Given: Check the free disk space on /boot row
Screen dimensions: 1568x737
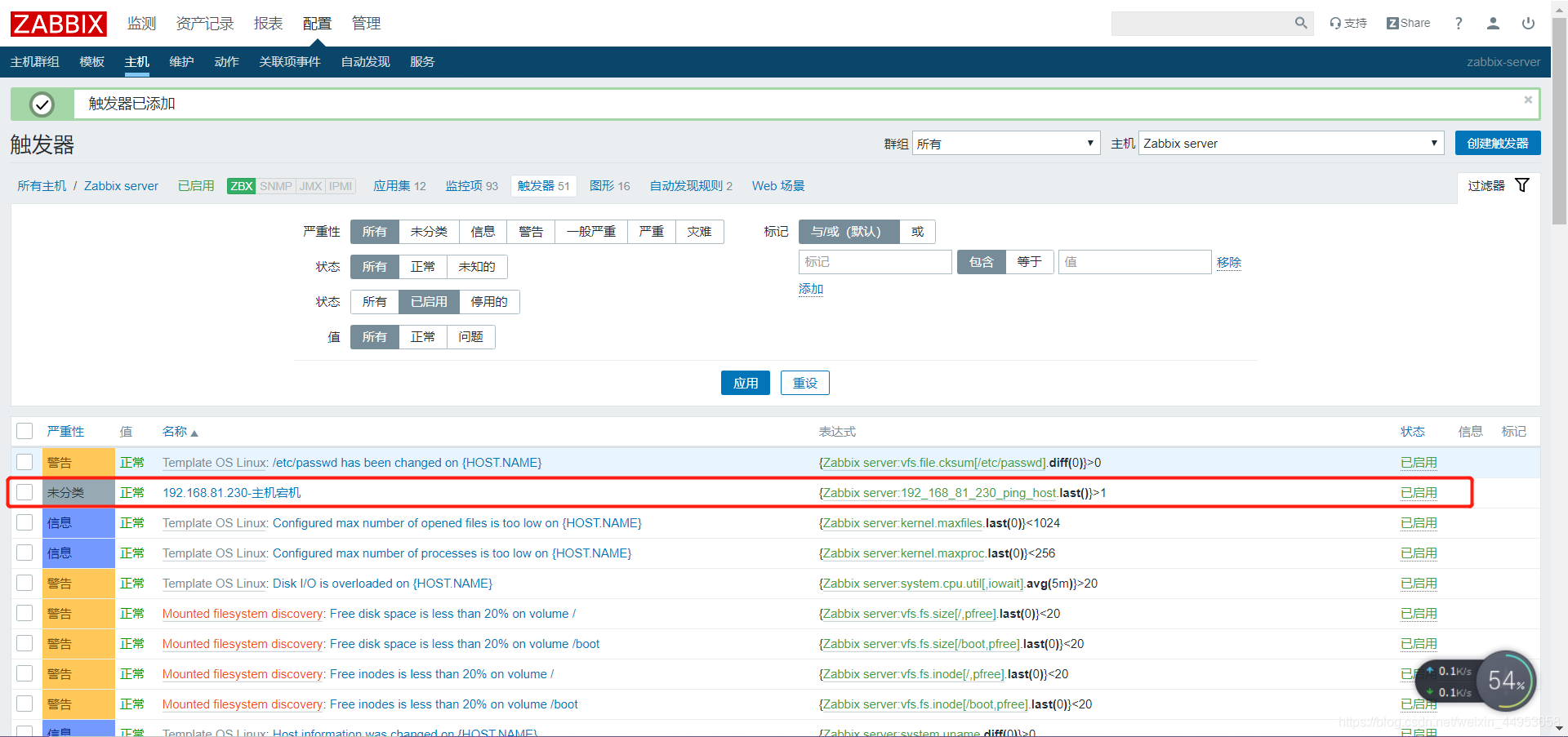Looking at the screenshot, I should [24, 643].
